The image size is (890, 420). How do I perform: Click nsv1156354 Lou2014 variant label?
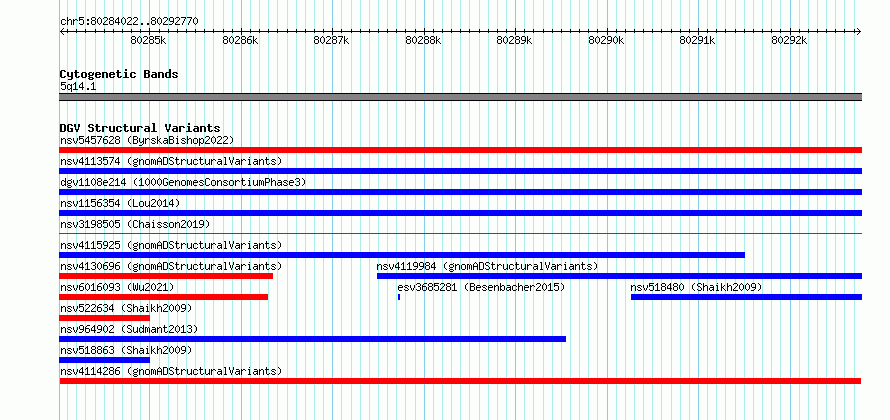point(120,203)
